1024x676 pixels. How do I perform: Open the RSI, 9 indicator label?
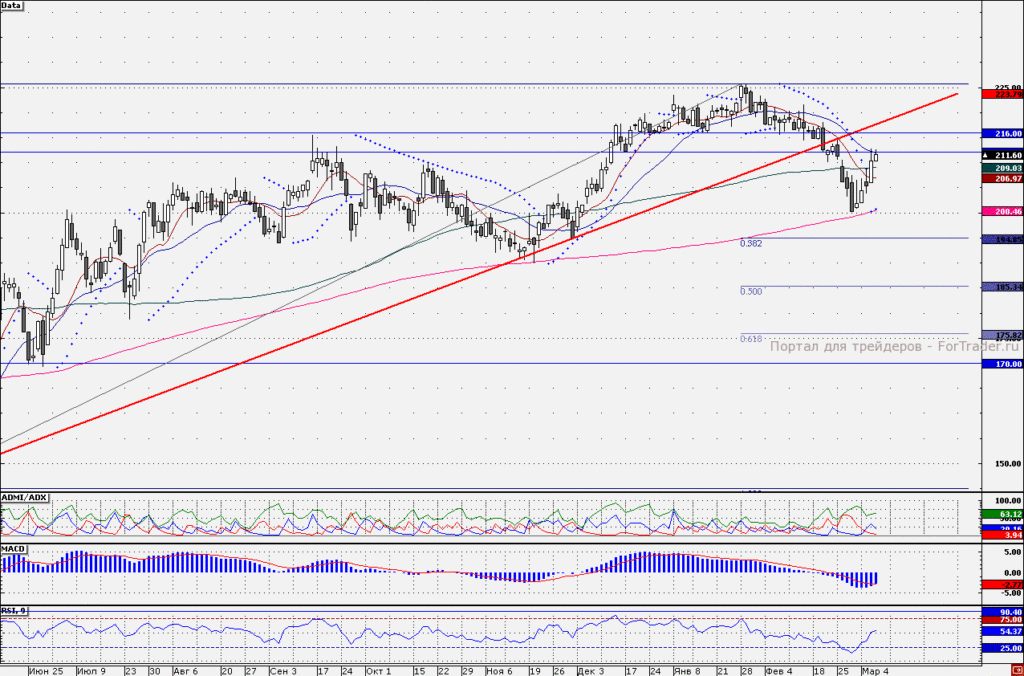14,610
